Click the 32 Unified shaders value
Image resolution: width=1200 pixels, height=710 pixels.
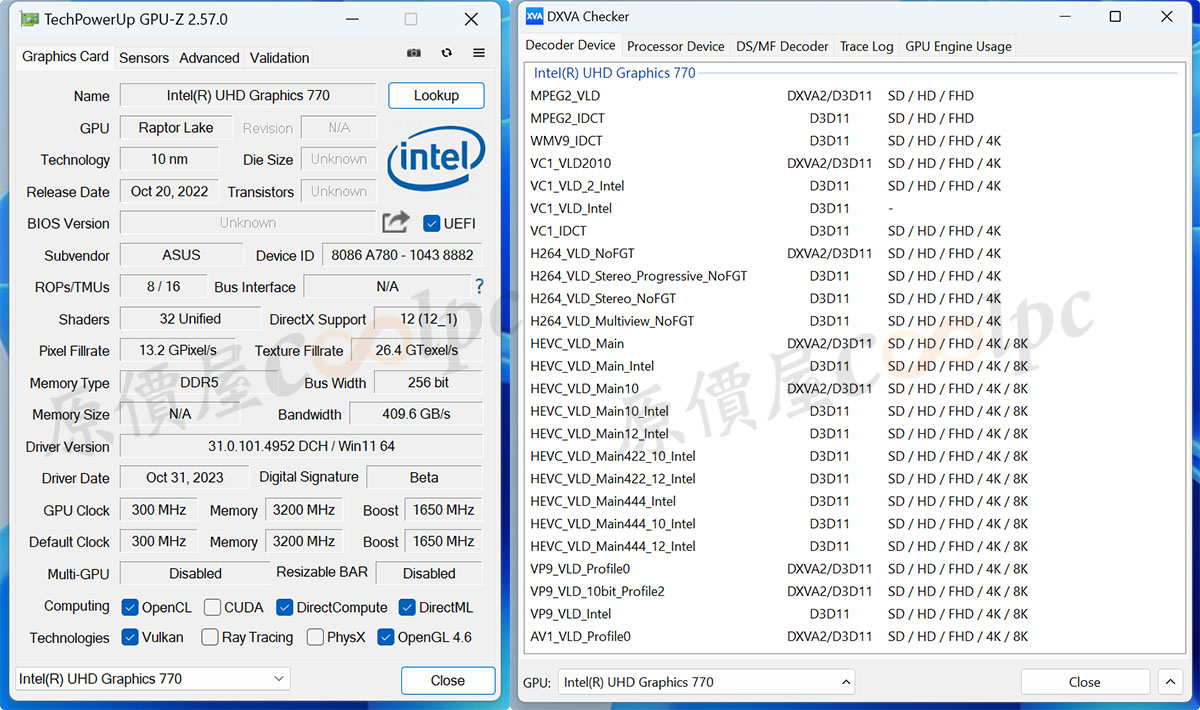click(190, 319)
